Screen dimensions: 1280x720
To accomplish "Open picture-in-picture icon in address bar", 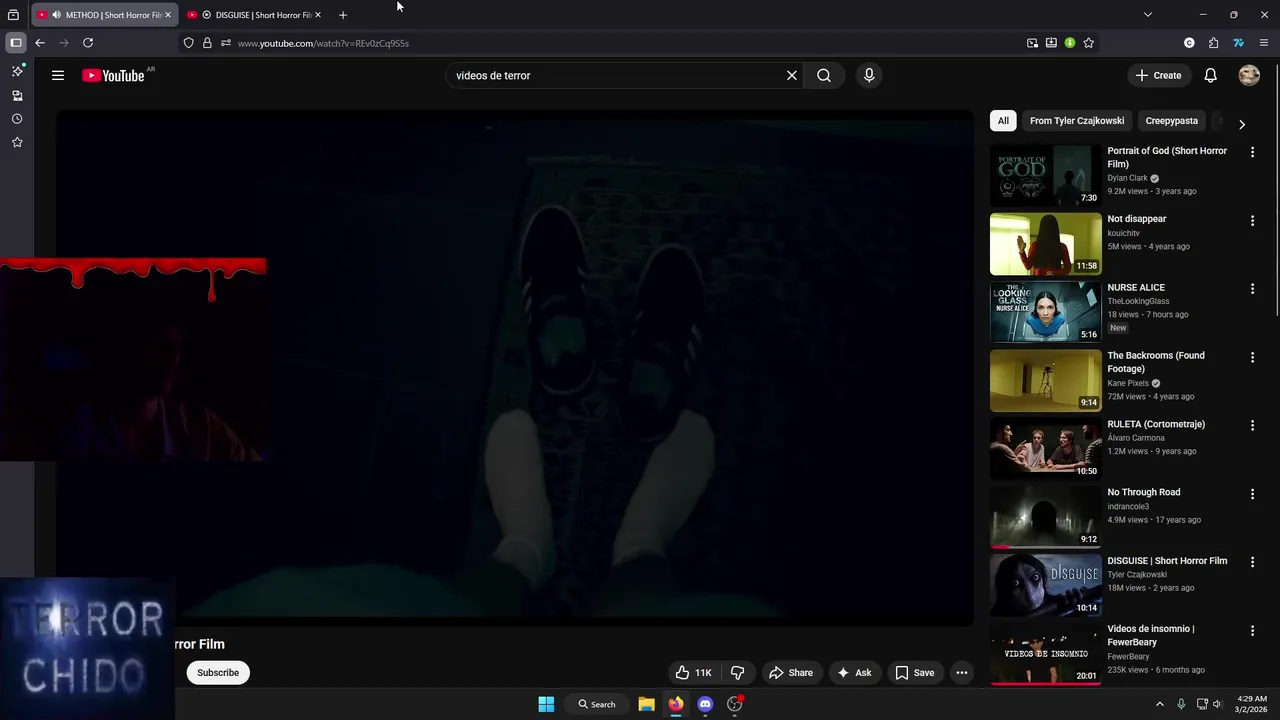I will pyautogui.click(x=1032, y=43).
